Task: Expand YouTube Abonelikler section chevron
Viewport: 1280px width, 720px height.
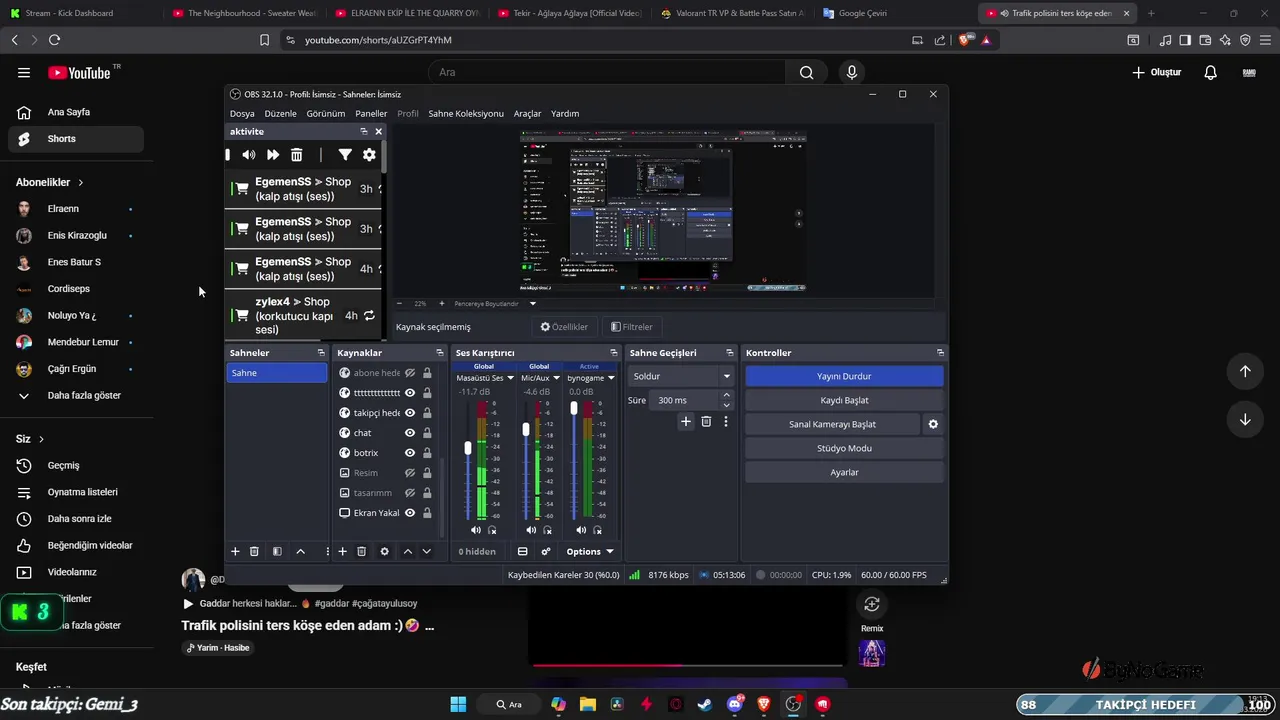Action: coord(81,183)
